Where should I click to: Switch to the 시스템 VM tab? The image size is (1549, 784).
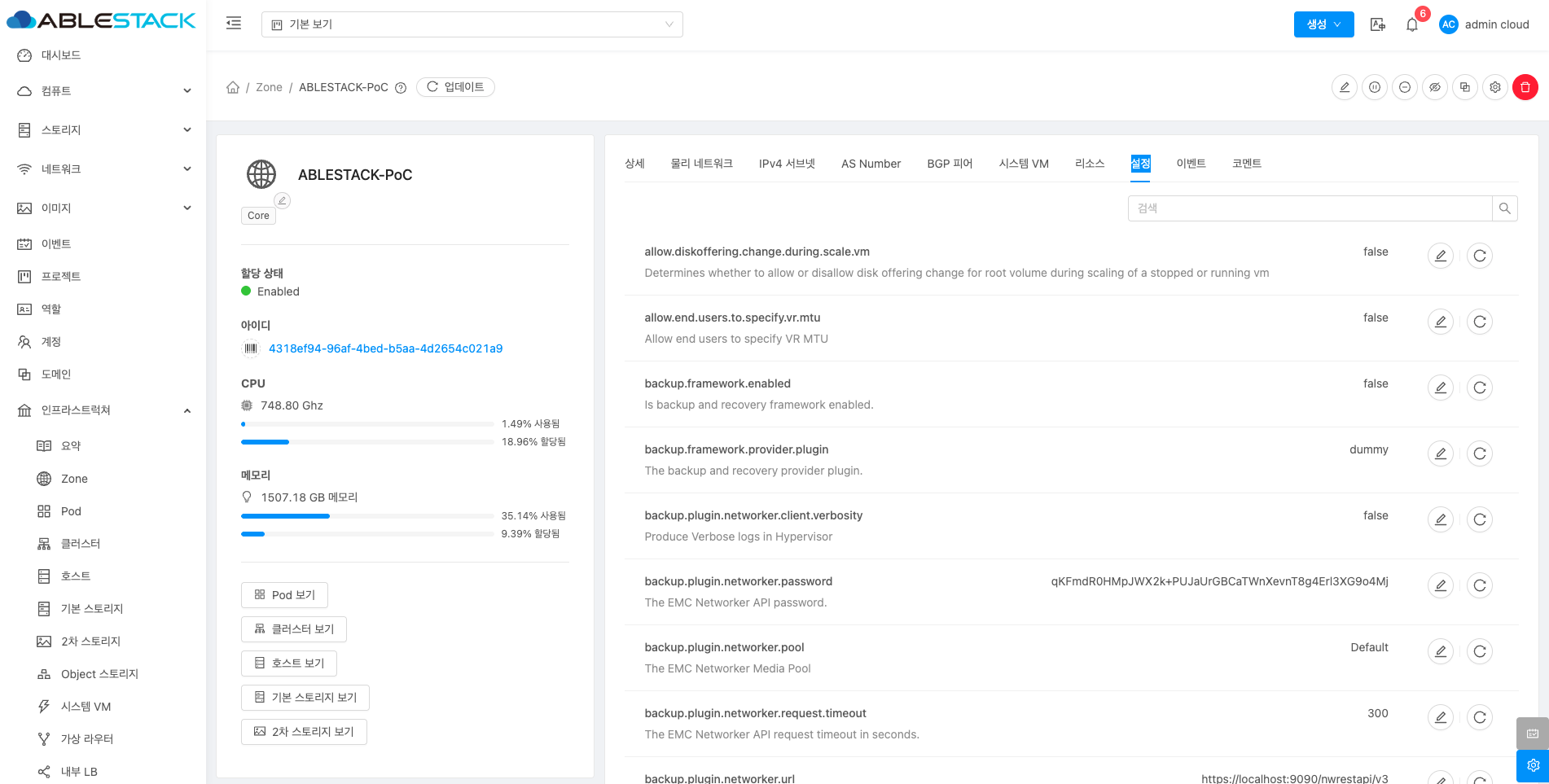[x=1023, y=164]
